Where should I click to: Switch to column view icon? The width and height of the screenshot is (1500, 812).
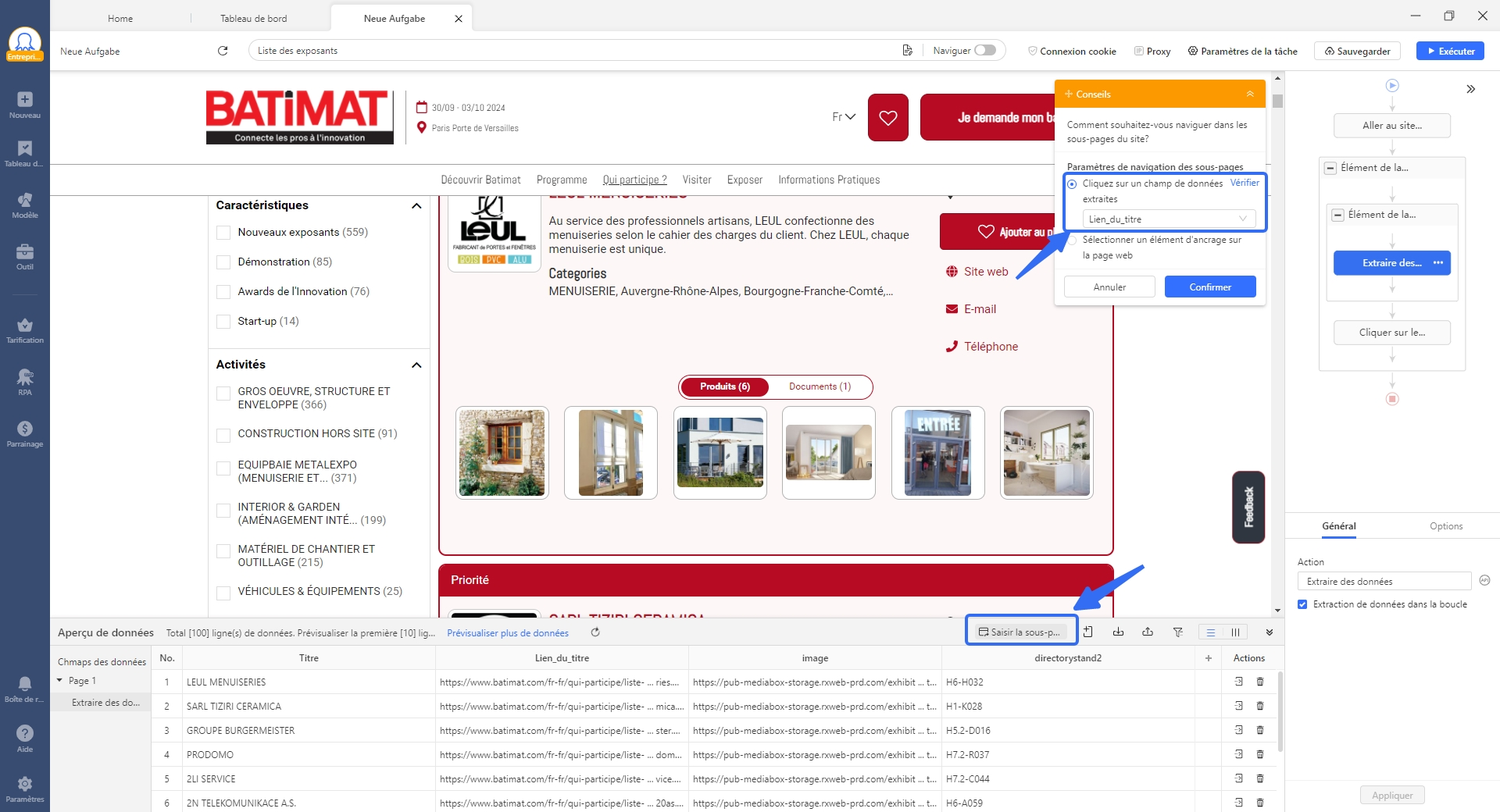point(1235,632)
